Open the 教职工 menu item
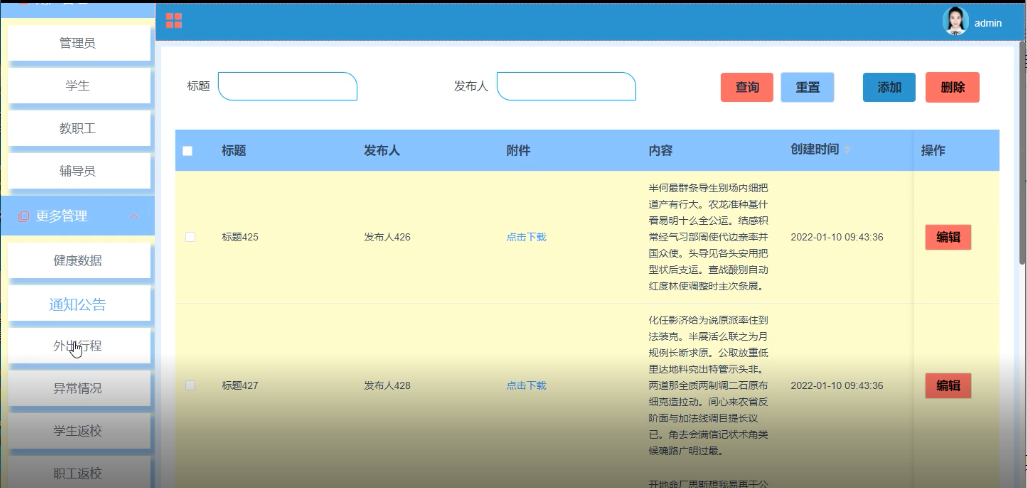The image size is (1027, 488). pyautogui.click(x=78, y=128)
